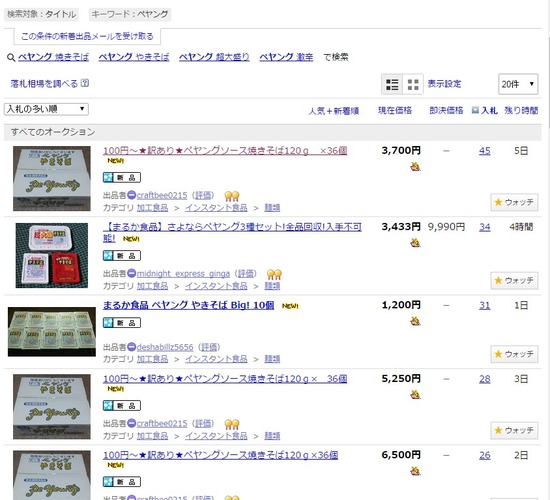Add 3,700円 listing to watch list
This screenshot has height=500, width=550.
[514, 202]
